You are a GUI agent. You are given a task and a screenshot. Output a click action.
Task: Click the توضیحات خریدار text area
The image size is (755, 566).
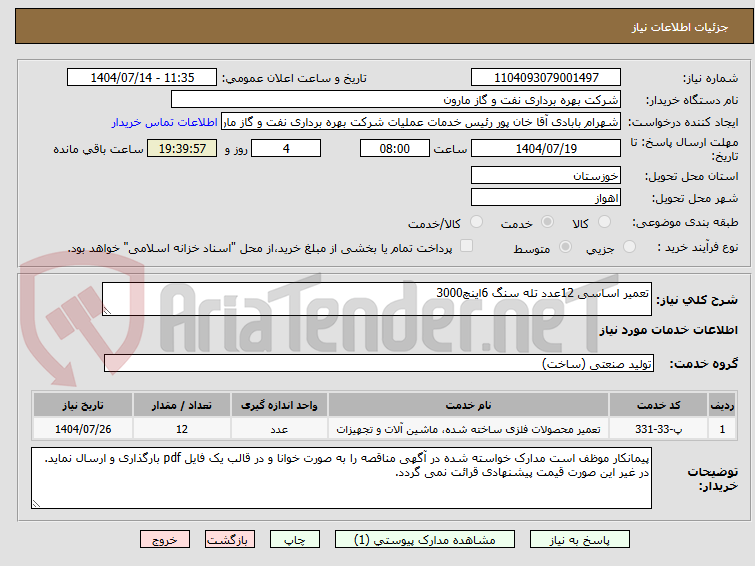coord(341,478)
